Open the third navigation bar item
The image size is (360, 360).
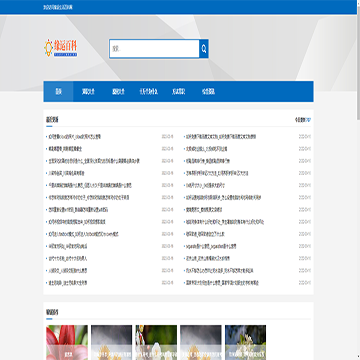(x=118, y=92)
